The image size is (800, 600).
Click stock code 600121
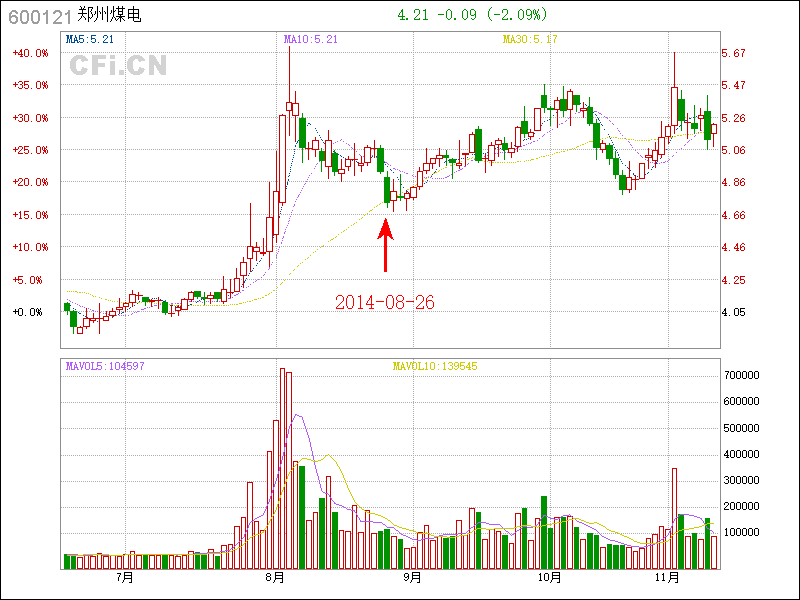[39, 17]
